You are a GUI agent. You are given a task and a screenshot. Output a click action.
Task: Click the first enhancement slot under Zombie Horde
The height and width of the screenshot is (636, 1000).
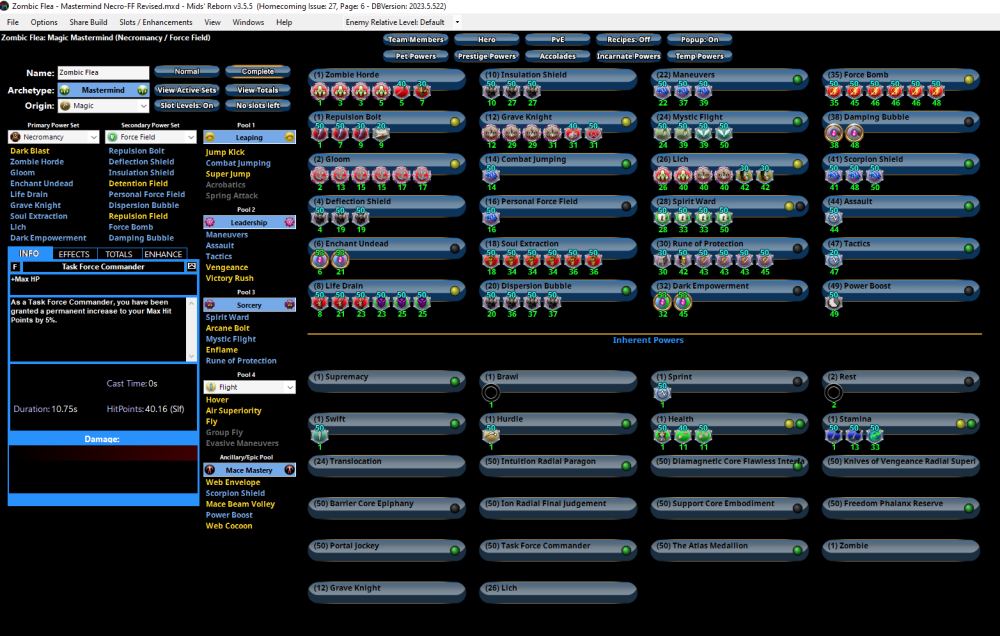coord(320,92)
